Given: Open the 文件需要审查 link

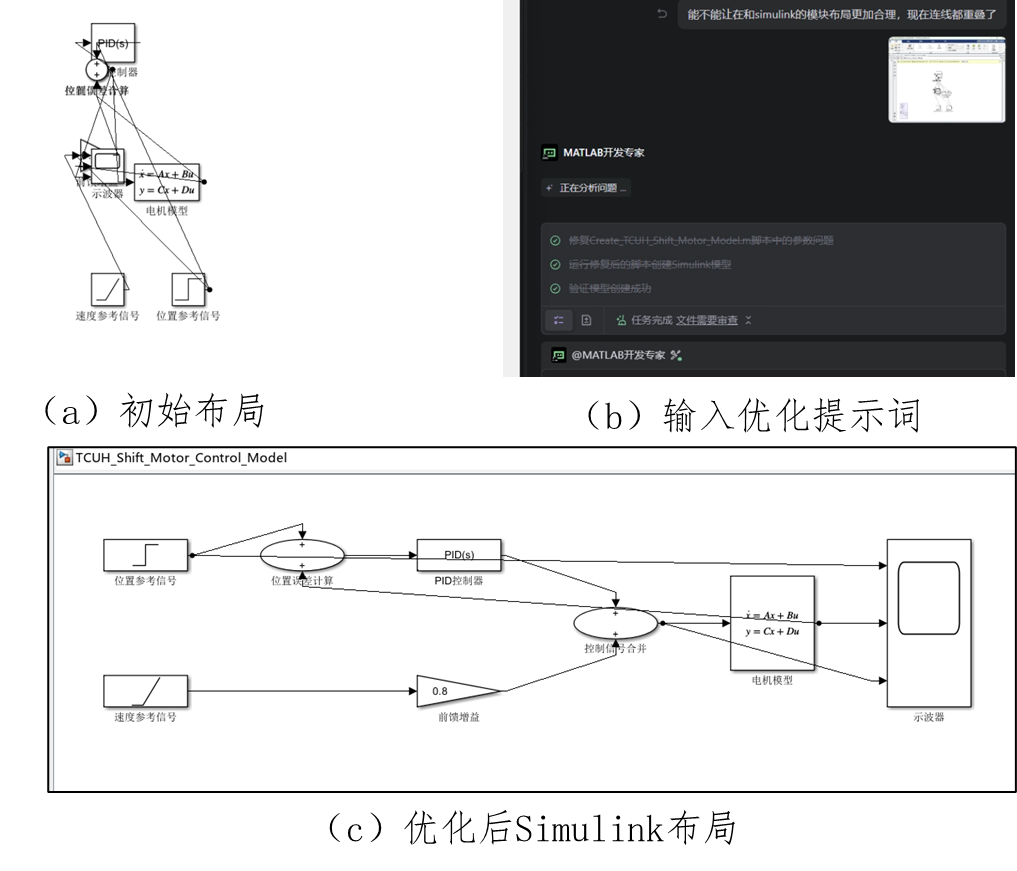Looking at the screenshot, I should (707, 320).
